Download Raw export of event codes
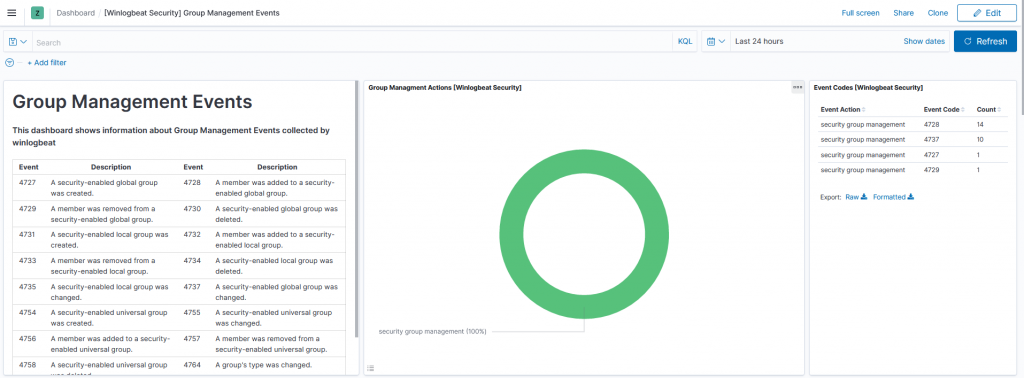Image resolution: width=1024 pixels, height=378 pixels. click(856, 197)
